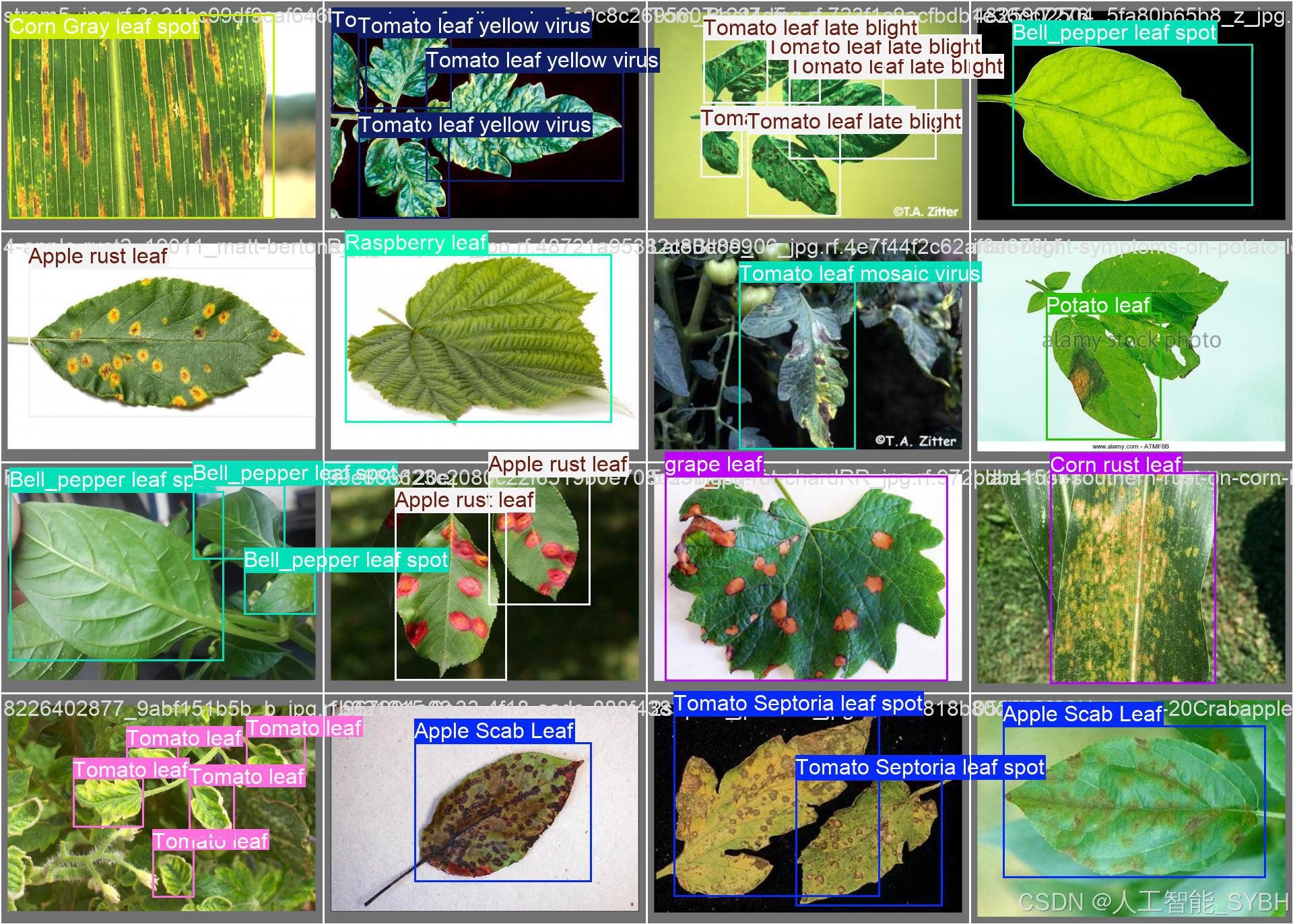Click the grape leaf label tag
1293x924 pixels.
[x=713, y=464]
